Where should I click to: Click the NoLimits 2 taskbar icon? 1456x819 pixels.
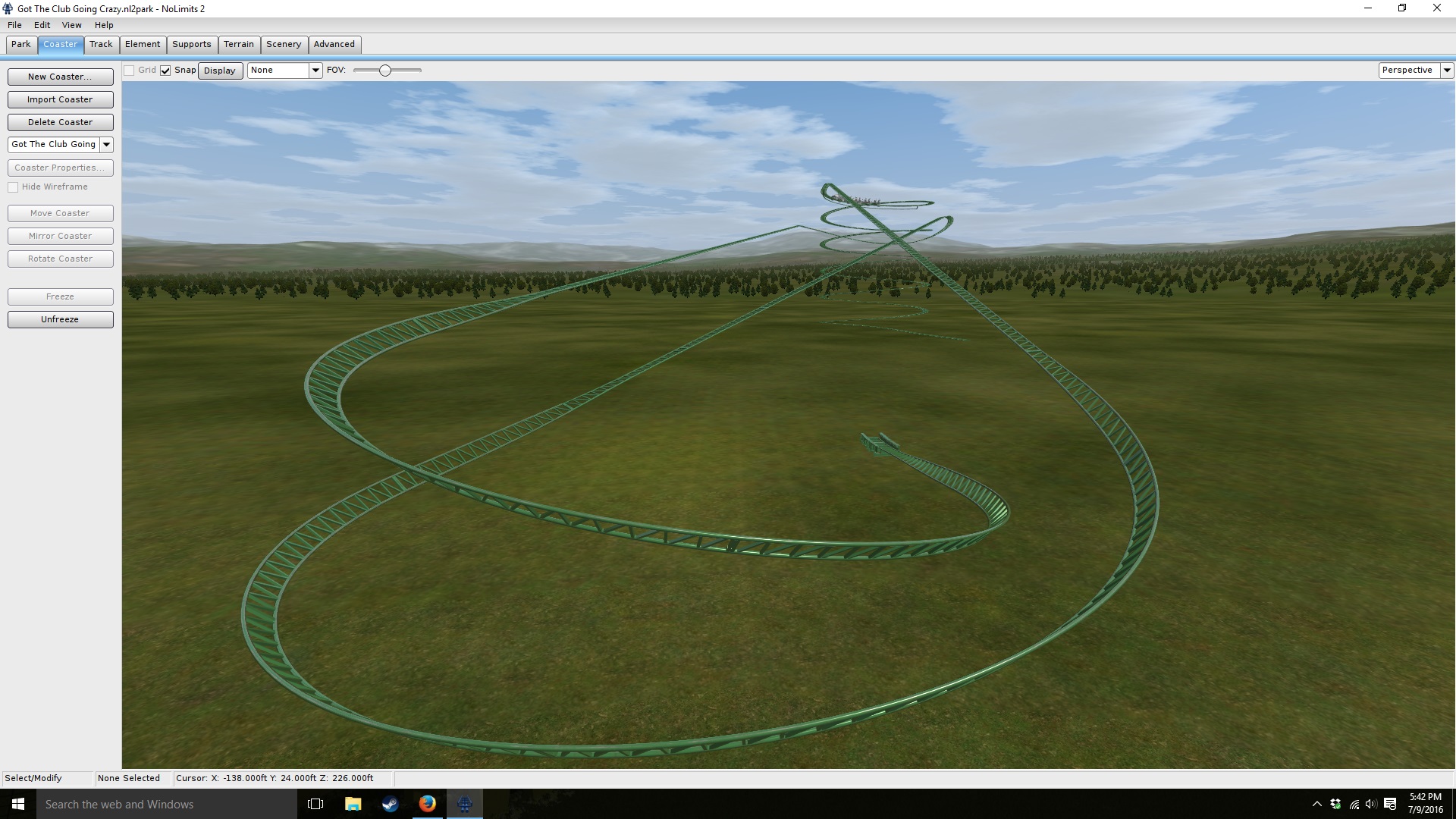464,804
